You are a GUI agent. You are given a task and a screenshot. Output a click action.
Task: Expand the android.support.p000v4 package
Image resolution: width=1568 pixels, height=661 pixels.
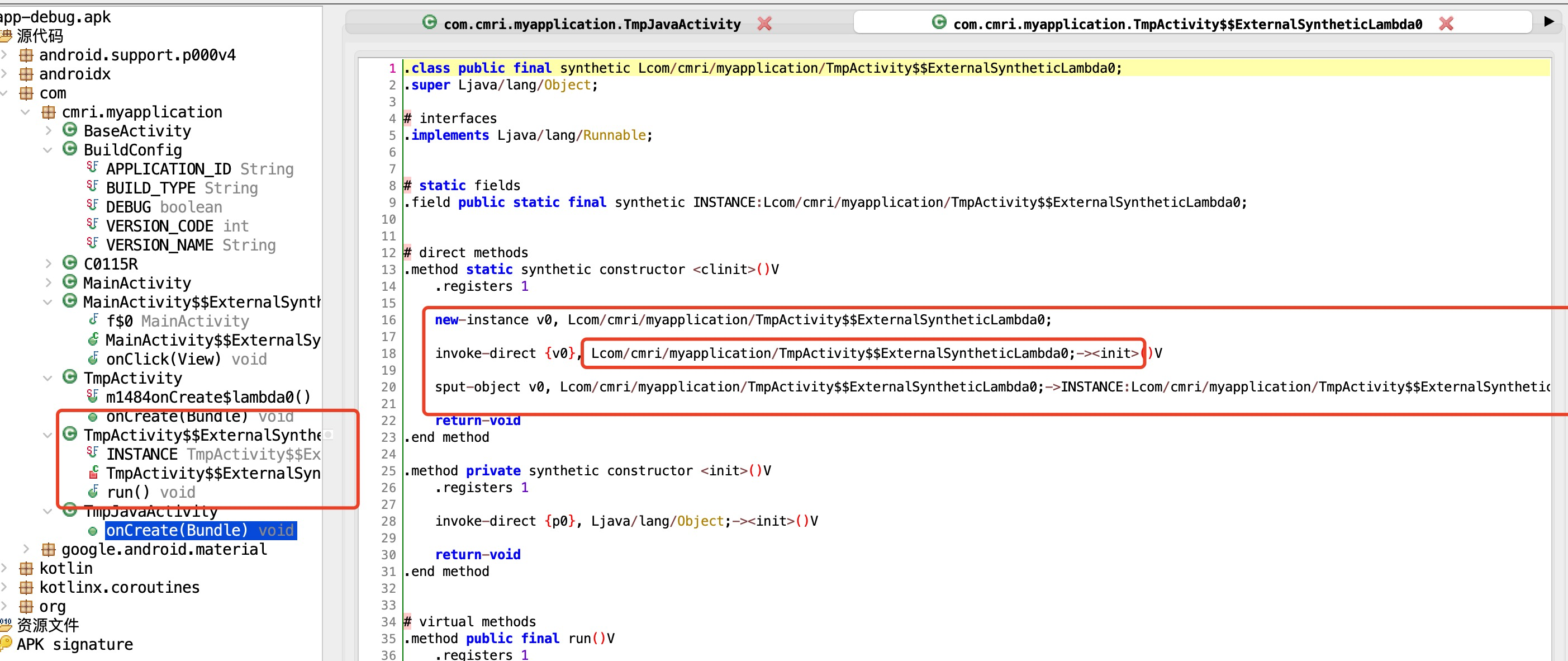click(x=4, y=55)
